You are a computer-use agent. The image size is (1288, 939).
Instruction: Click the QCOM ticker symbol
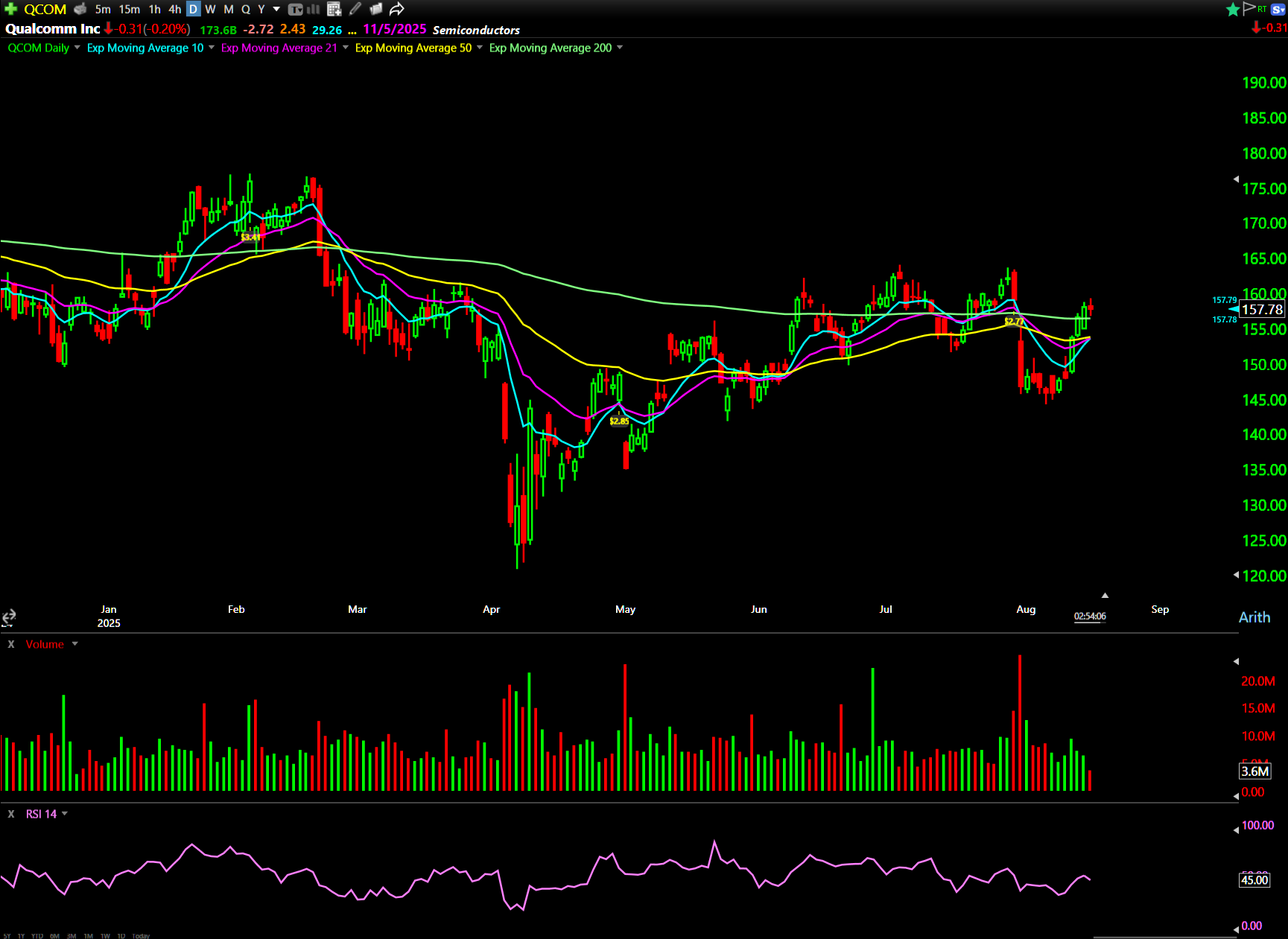pos(45,9)
